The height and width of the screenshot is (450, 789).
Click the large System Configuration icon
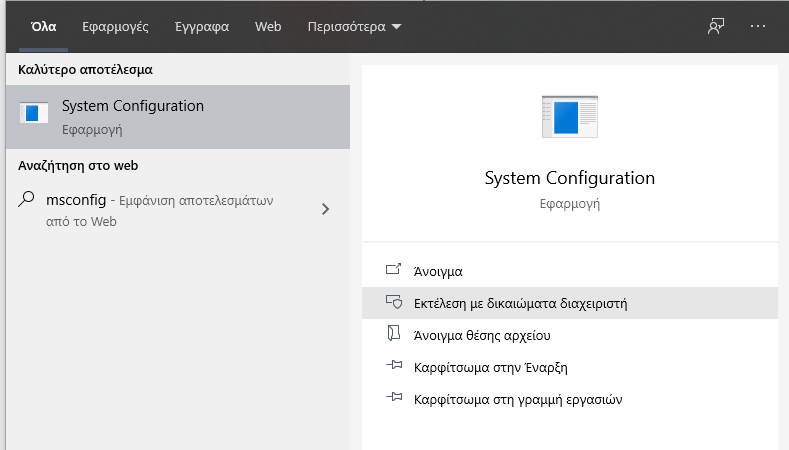570,117
